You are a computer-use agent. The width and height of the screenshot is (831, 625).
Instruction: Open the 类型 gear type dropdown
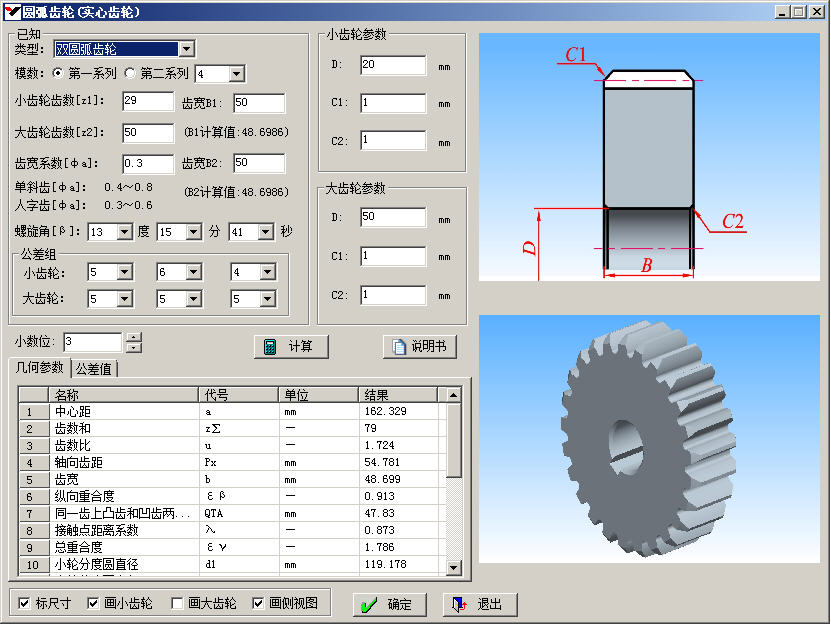click(186, 49)
